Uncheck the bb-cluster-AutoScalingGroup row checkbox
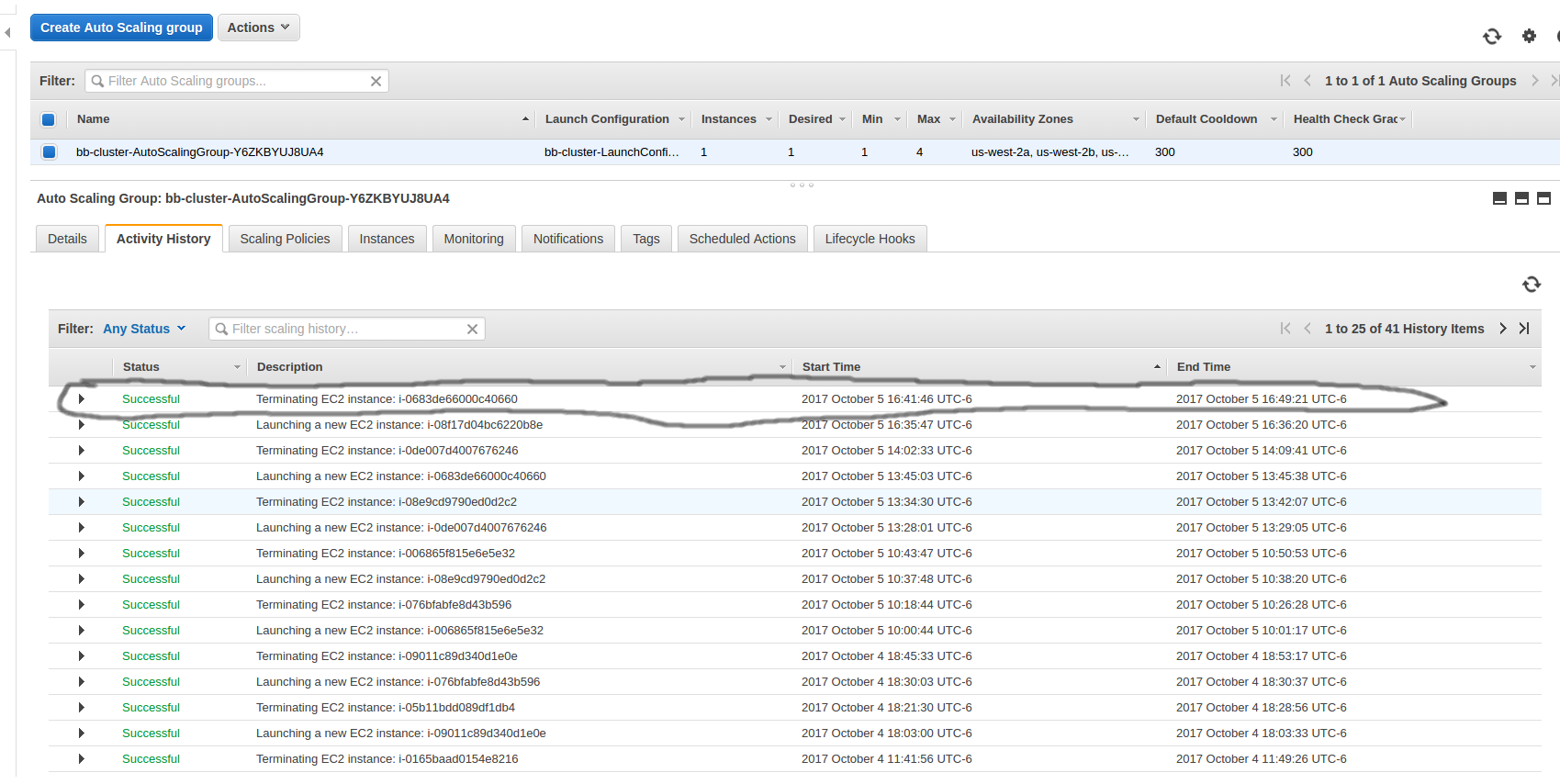 pos(49,152)
